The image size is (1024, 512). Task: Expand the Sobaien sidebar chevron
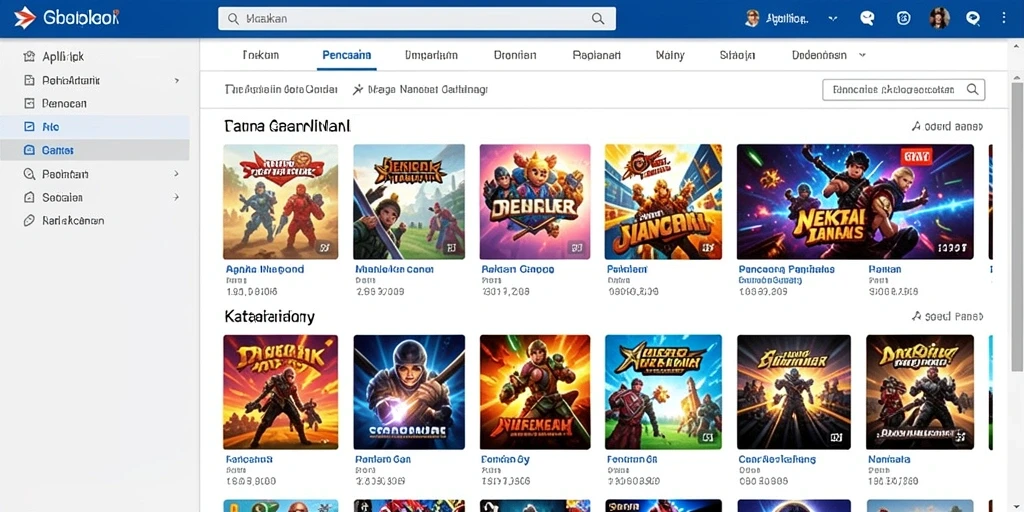[176, 197]
